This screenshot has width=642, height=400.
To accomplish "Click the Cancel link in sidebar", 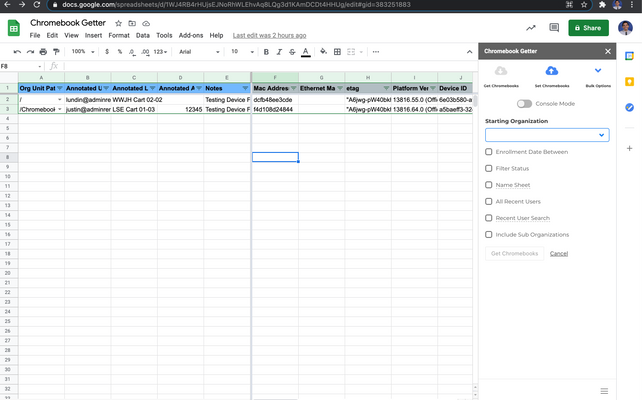I will pyautogui.click(x=559, y=254).
